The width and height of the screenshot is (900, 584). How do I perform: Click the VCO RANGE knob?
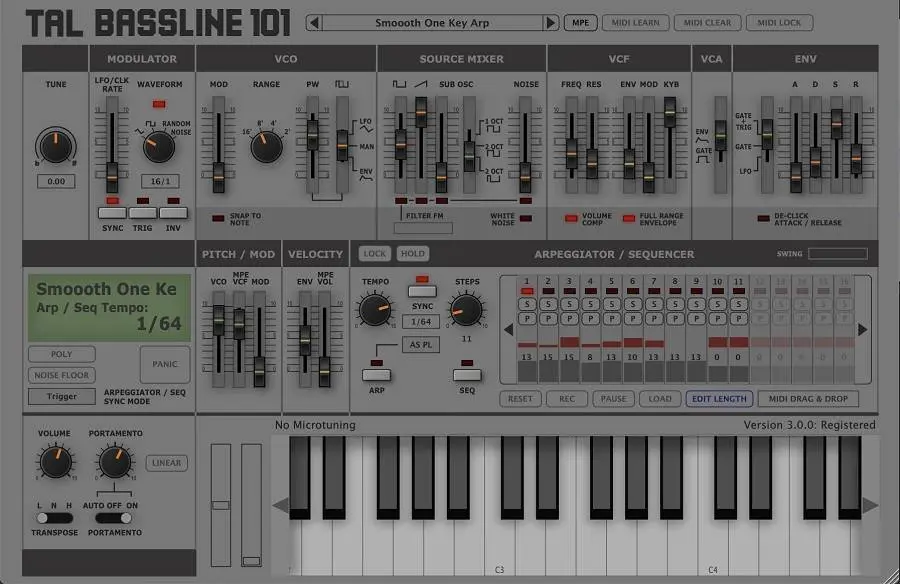pos(266,146)
